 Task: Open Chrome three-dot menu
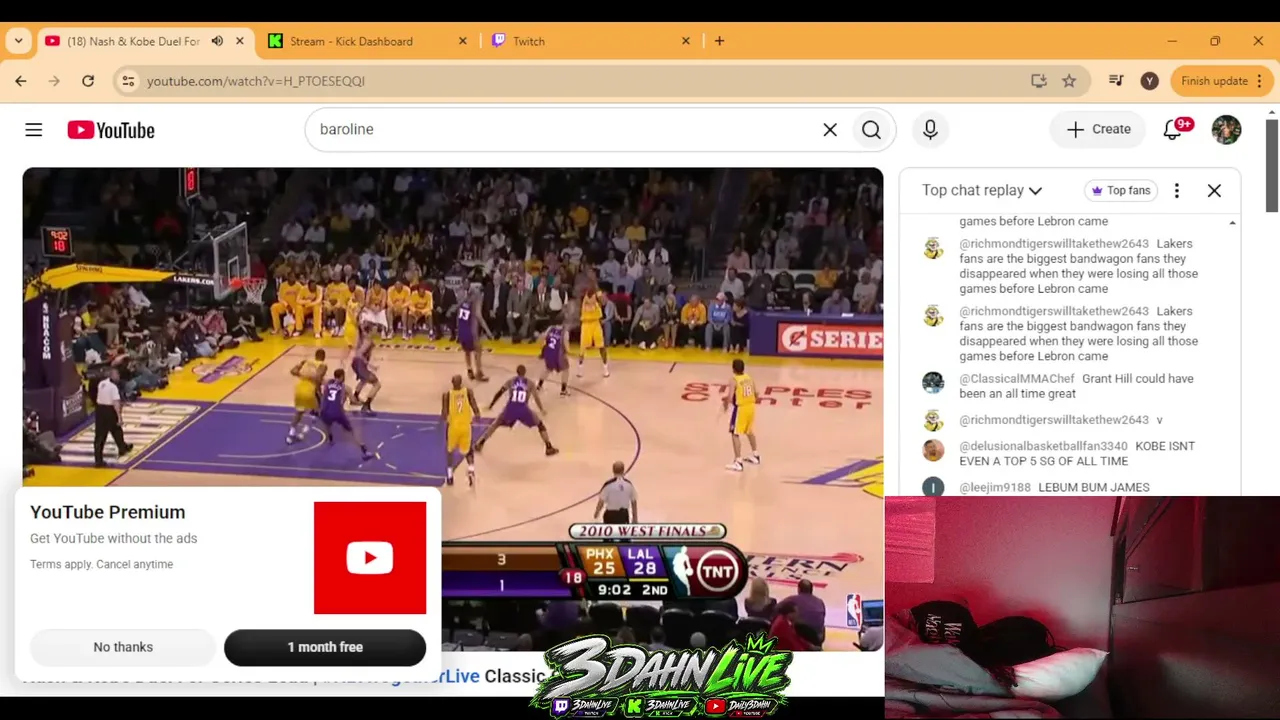(x=1260, y=81)
